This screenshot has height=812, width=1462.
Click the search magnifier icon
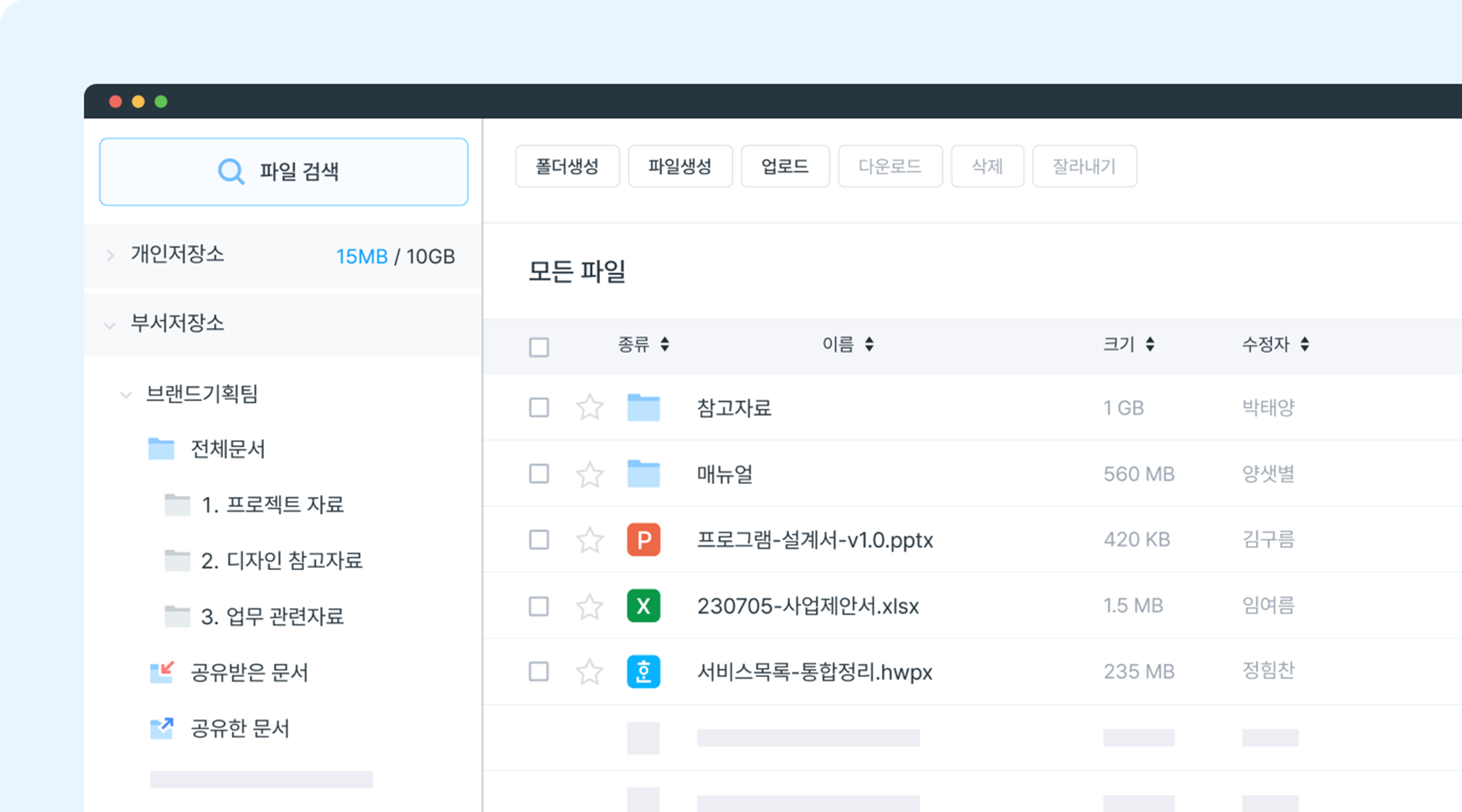pyautogui.click(x=230, y=172)
